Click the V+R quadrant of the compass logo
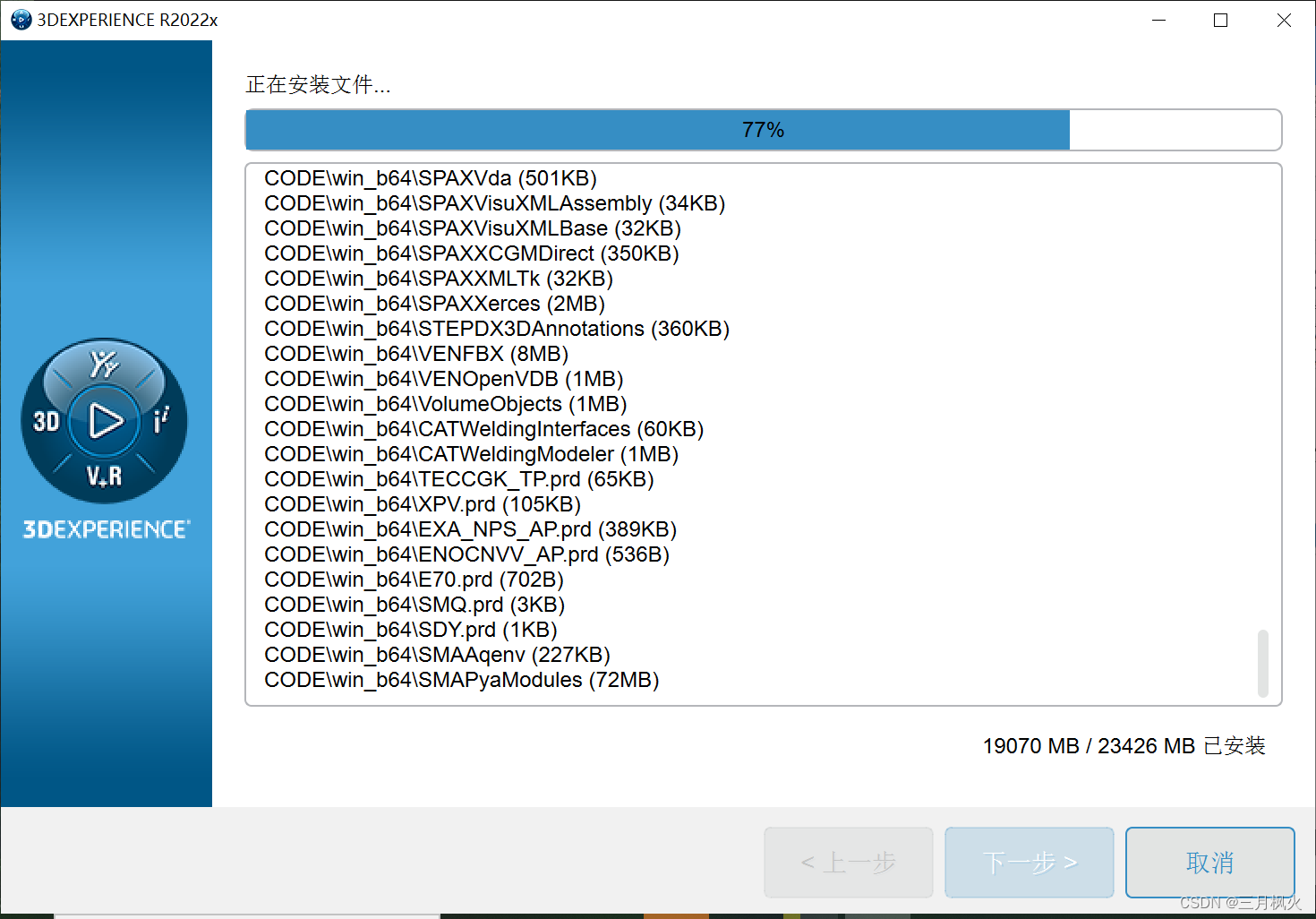1316x919 pixels. [105, 477]
